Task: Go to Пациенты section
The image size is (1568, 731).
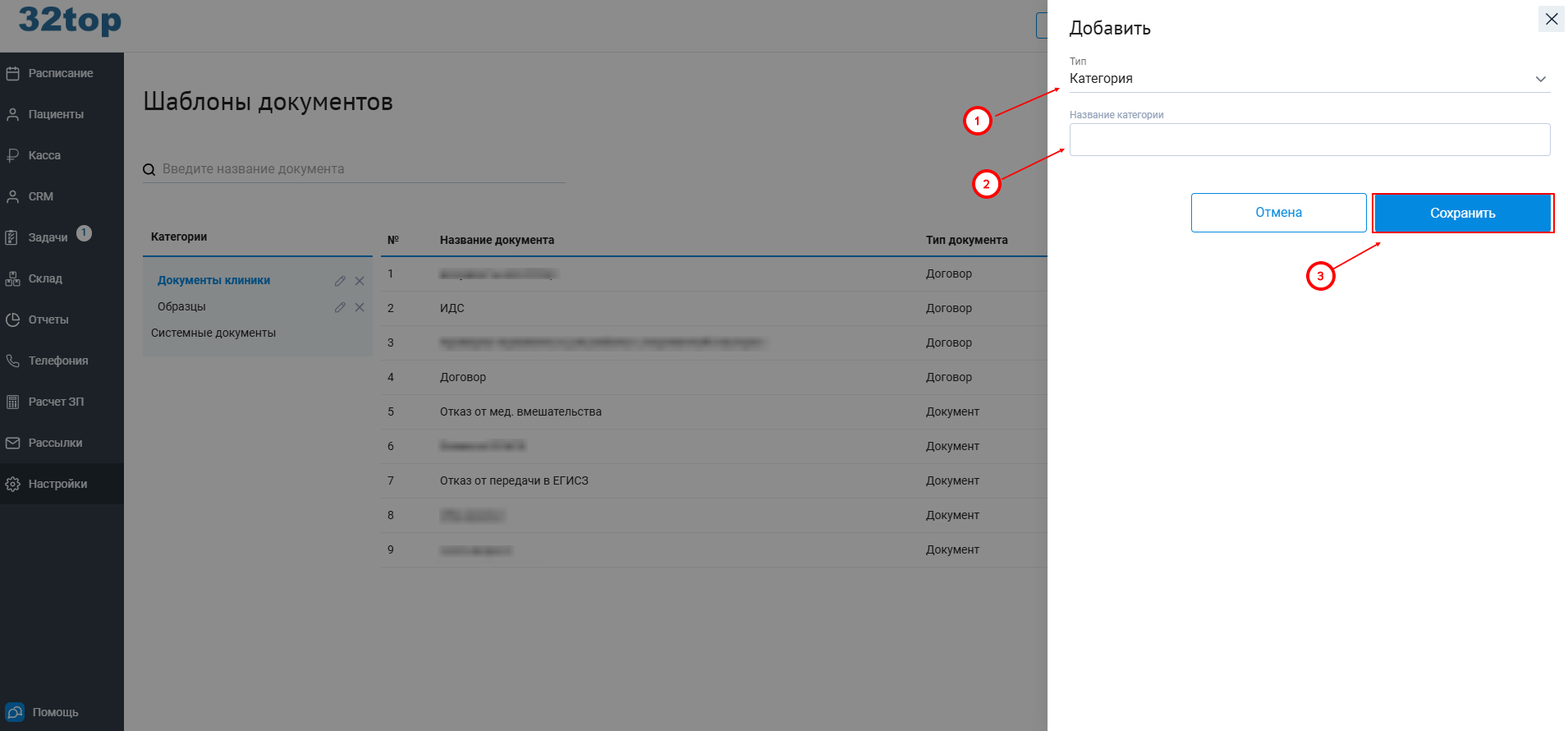Action: (x=56, y=114)
